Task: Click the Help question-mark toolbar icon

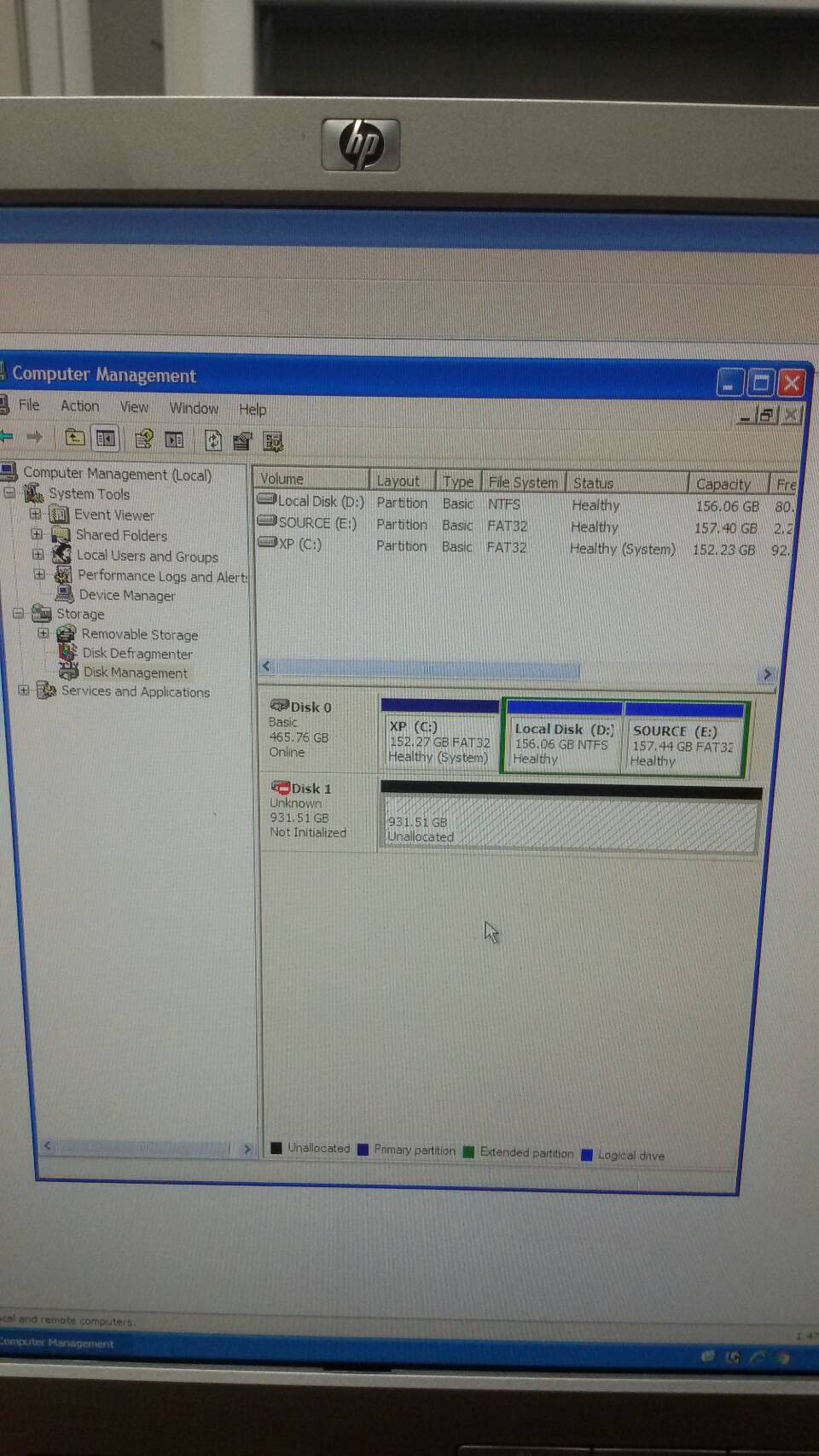Action: [x=143, y=440]
